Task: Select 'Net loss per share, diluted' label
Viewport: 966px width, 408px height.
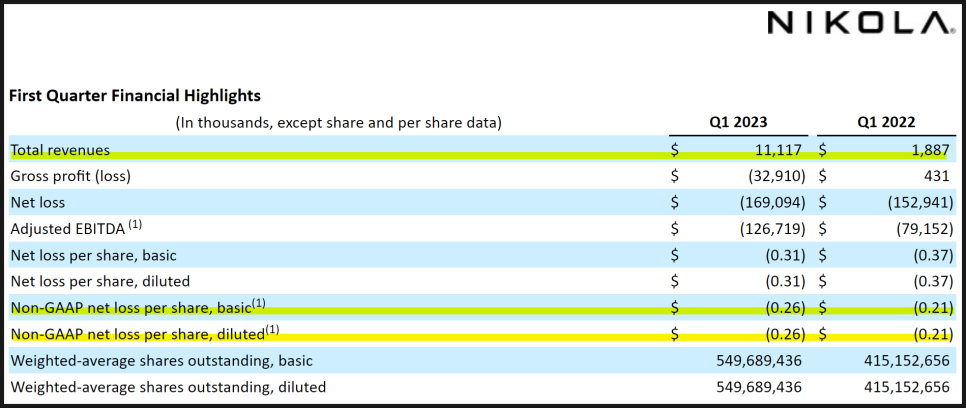Action: pos(100,281)
